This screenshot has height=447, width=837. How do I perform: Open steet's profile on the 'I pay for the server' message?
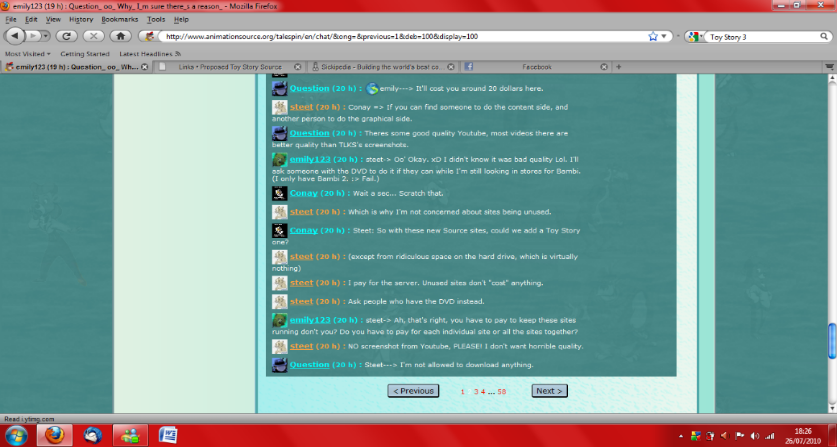(301, 283)
